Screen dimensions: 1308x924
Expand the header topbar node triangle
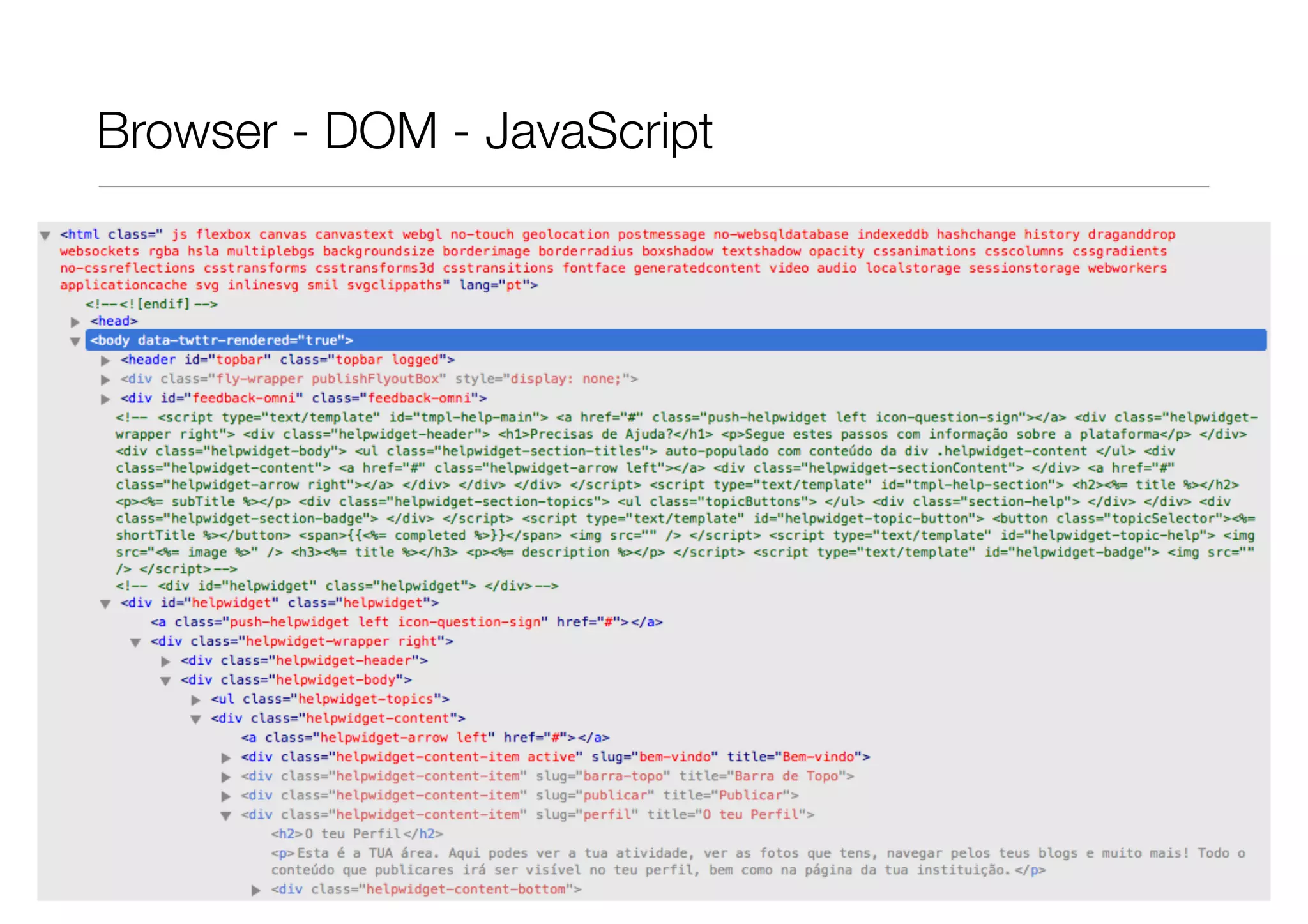tap(105, 361)
